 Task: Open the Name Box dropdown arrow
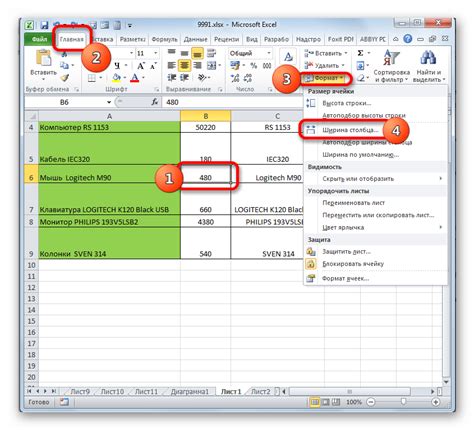point(109,102)
